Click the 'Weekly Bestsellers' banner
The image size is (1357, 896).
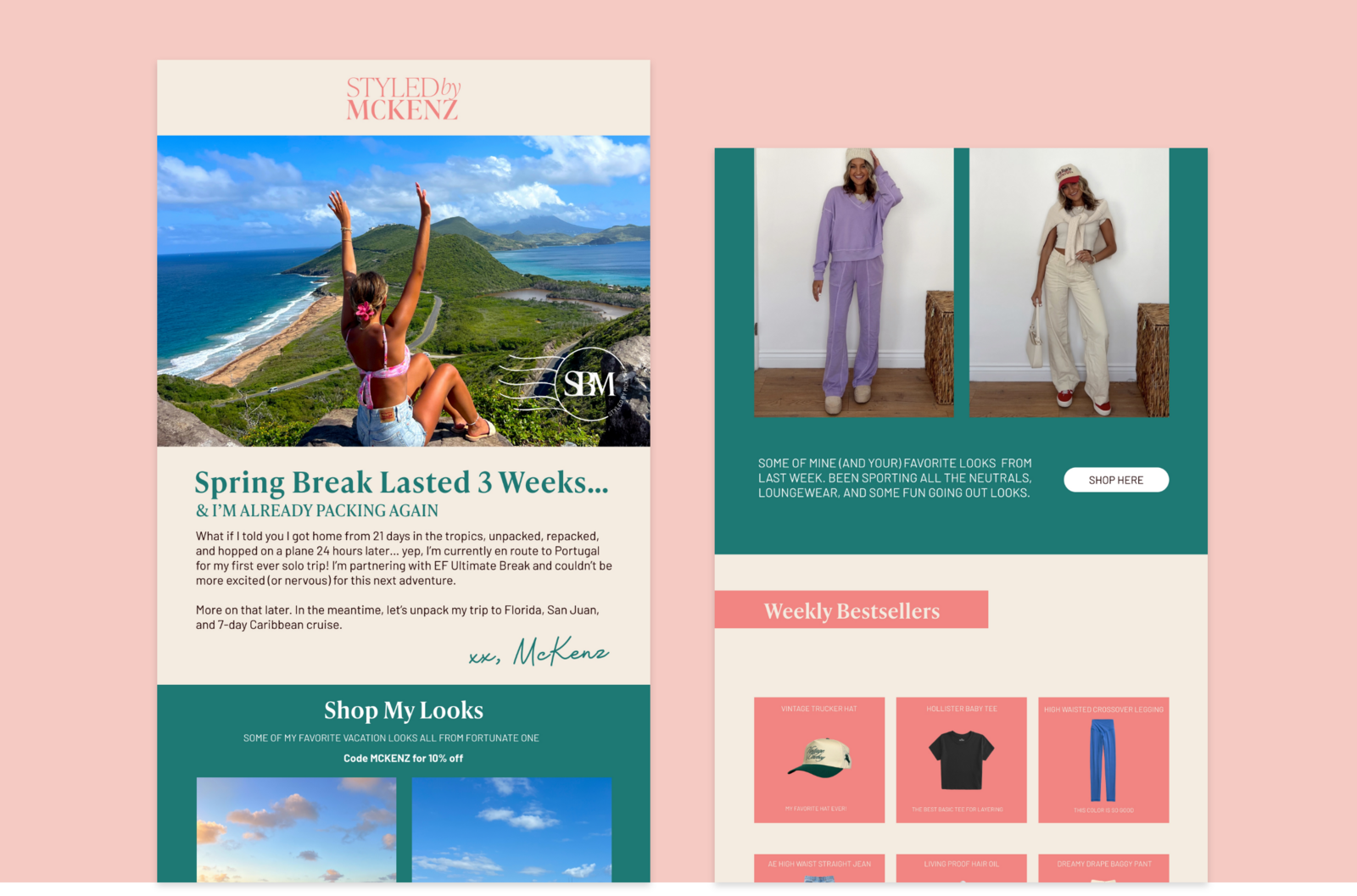(852, 610)
